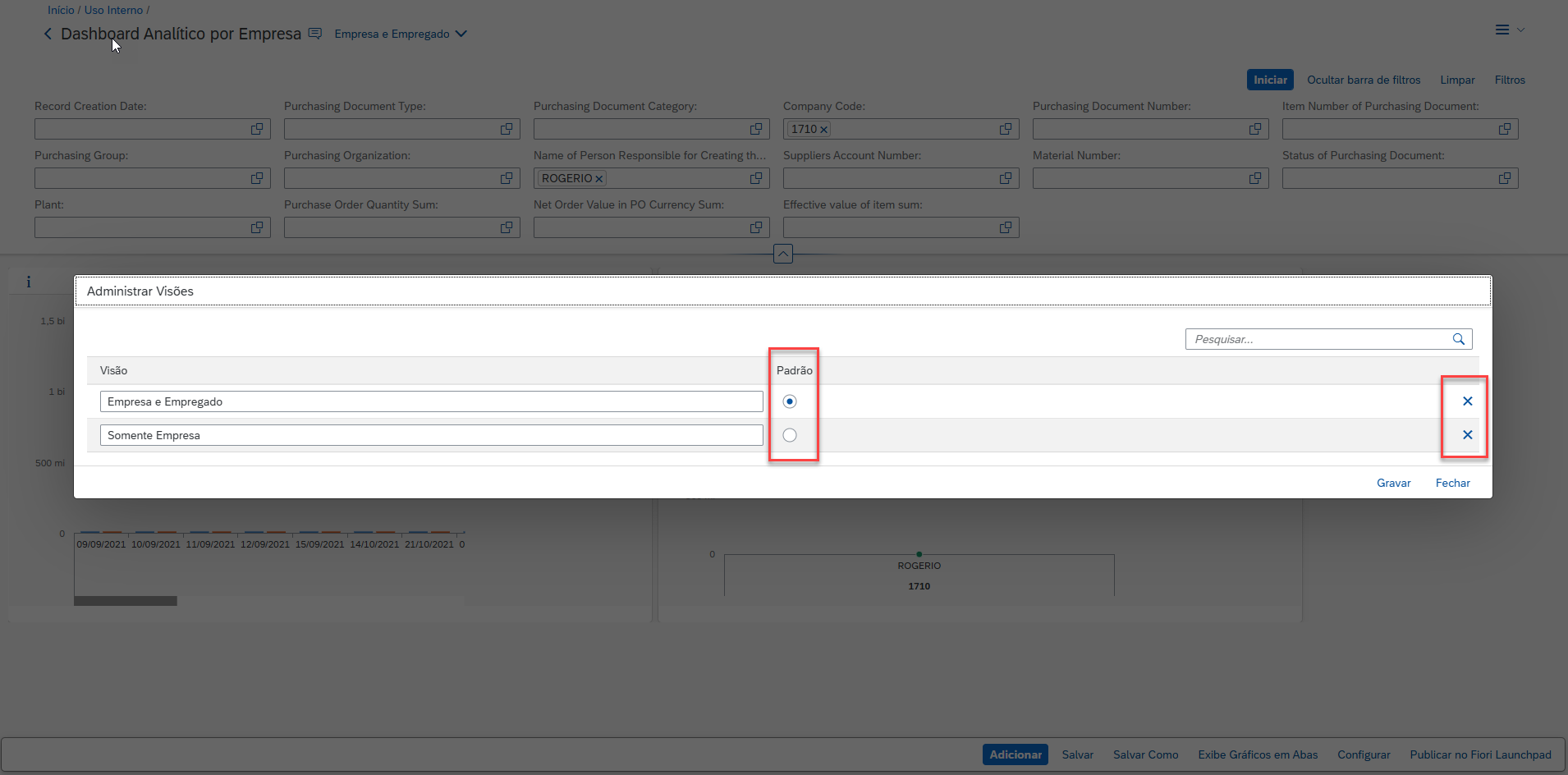
Task: Expand the 'Empresa e Empregado' view dropdown
Action: click(x=461, y=34)
